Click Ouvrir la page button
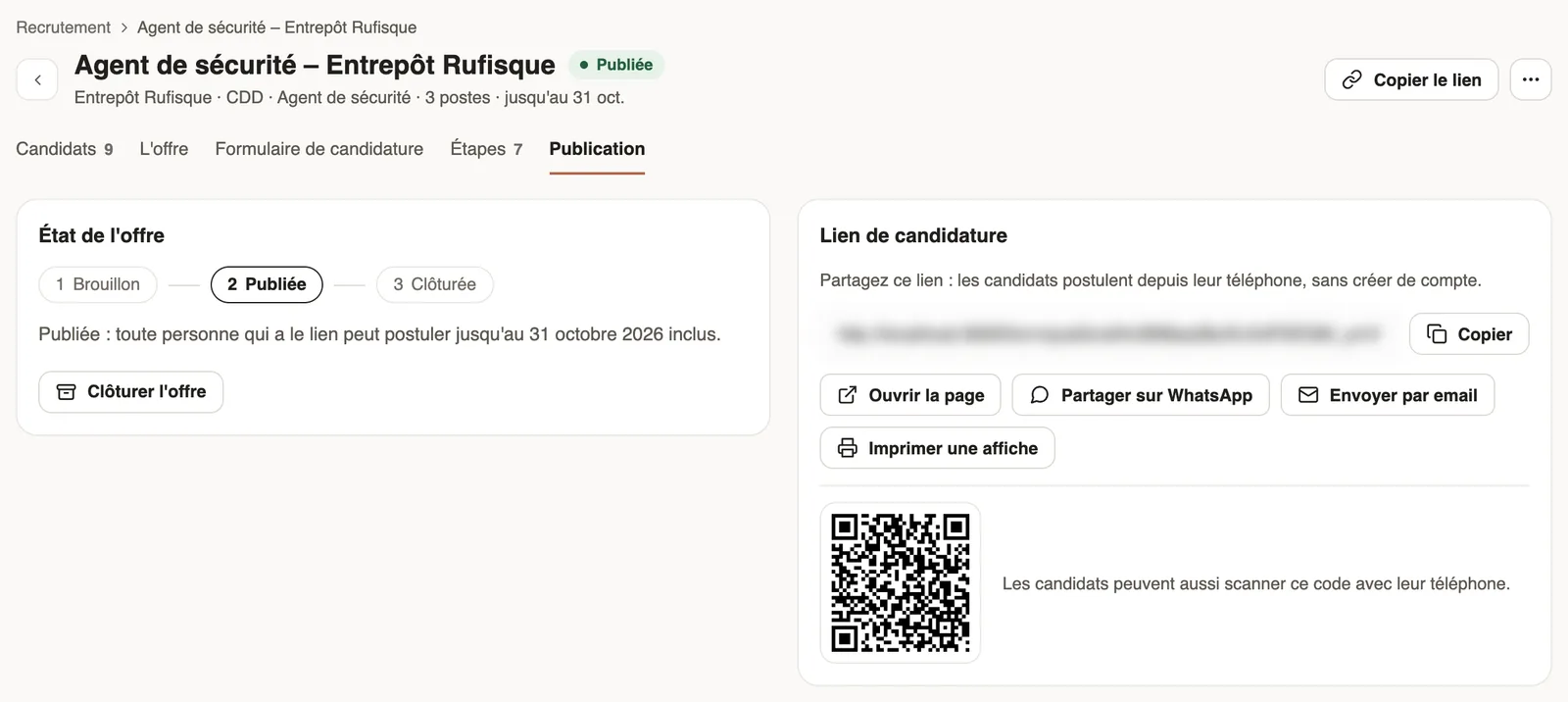 click(x=910, y=395)
